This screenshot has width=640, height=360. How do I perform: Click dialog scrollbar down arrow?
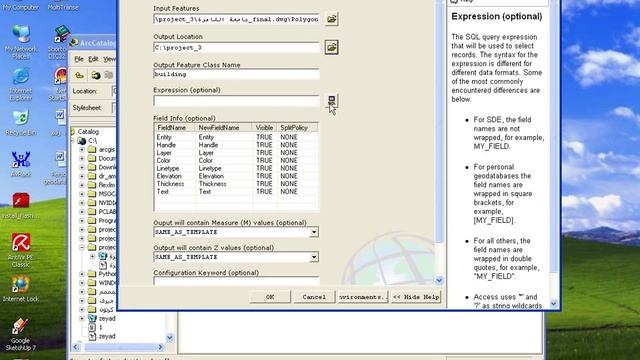[439, 280]
